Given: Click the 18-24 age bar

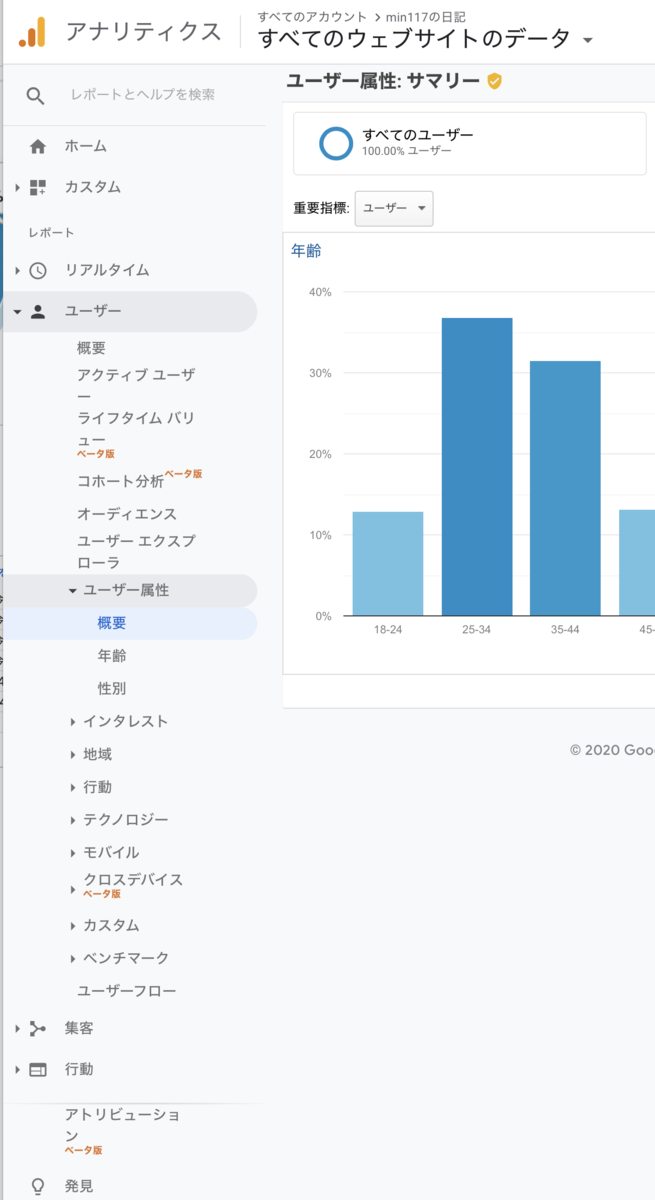Looking at the screenshot, I should (388, 564).
